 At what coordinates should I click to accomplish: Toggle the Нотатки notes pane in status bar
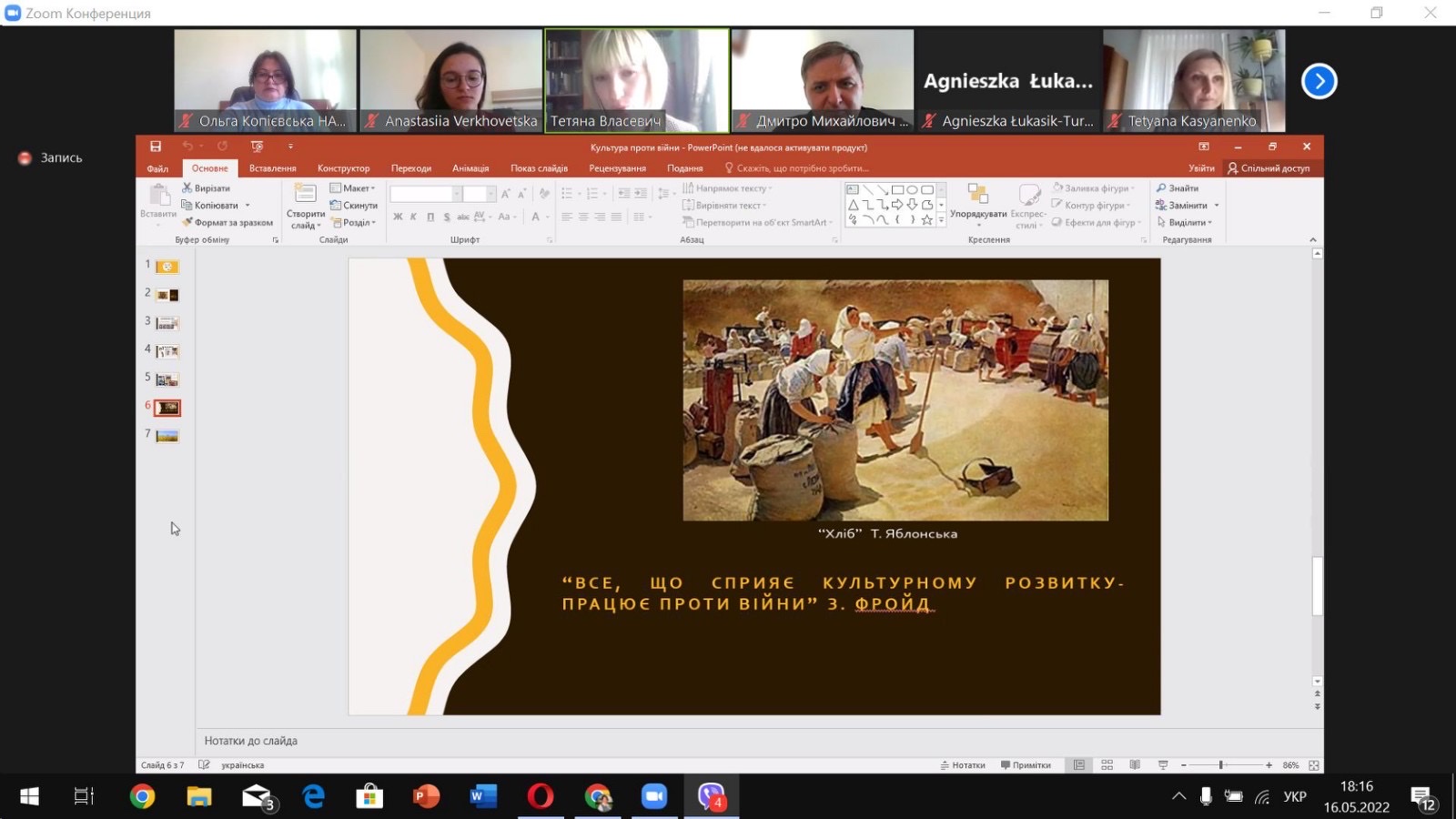[963, 765]
